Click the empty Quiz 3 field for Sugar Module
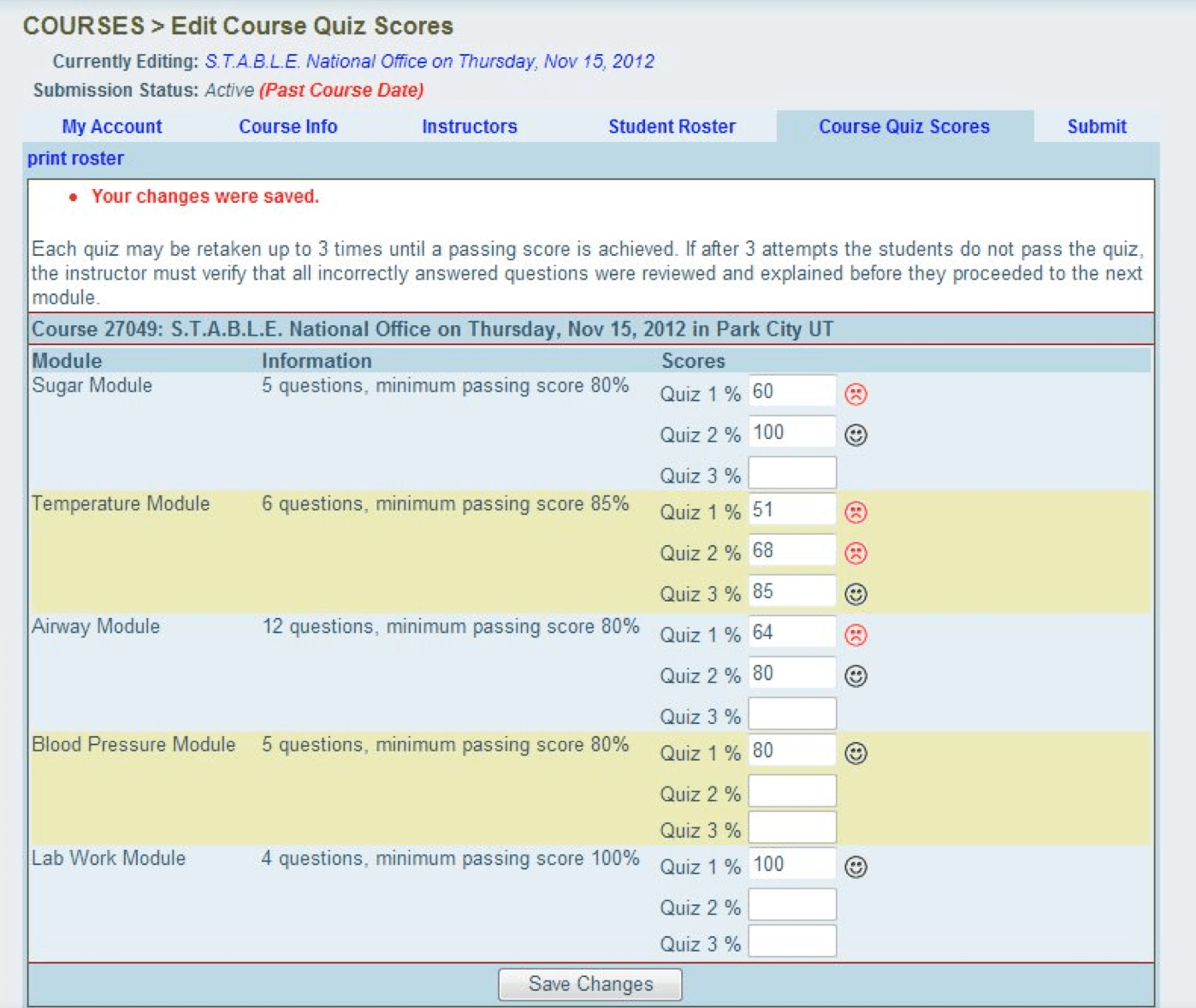Screen dimensions: 1196x1008 click(790, 471)
